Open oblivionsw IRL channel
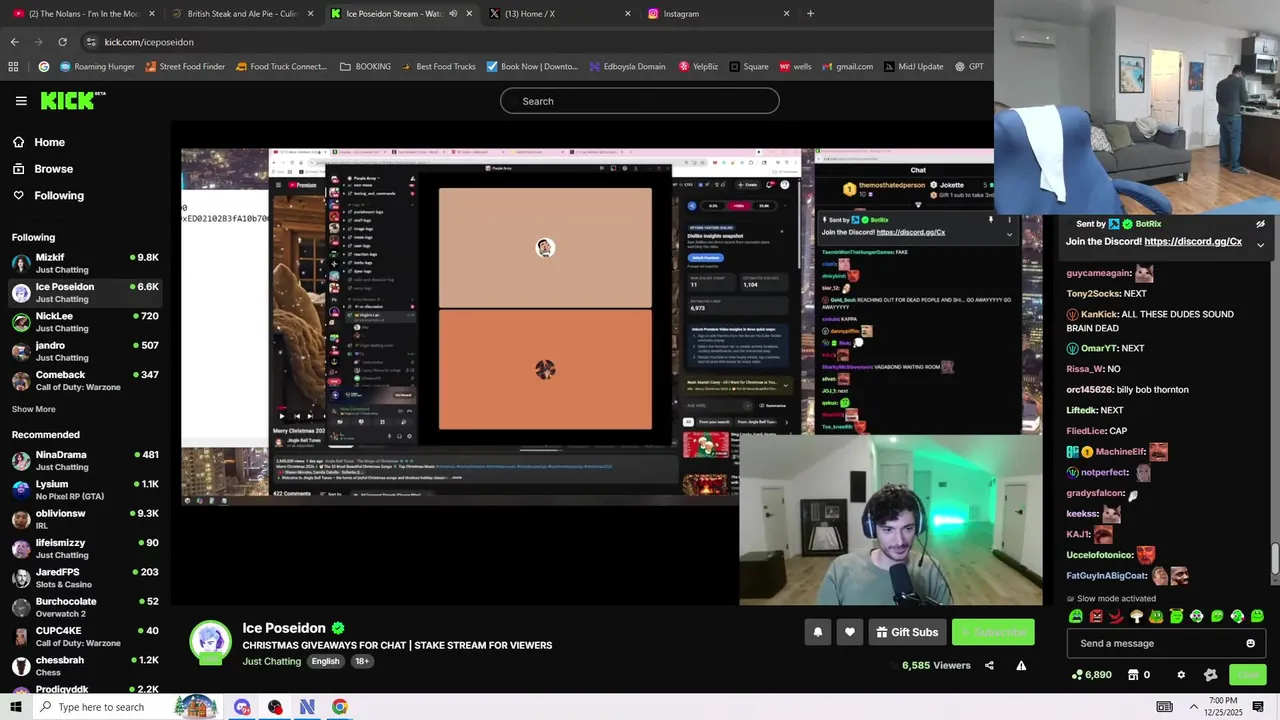The height and width of the screenshot is (720, 1280). coord(85,519)
